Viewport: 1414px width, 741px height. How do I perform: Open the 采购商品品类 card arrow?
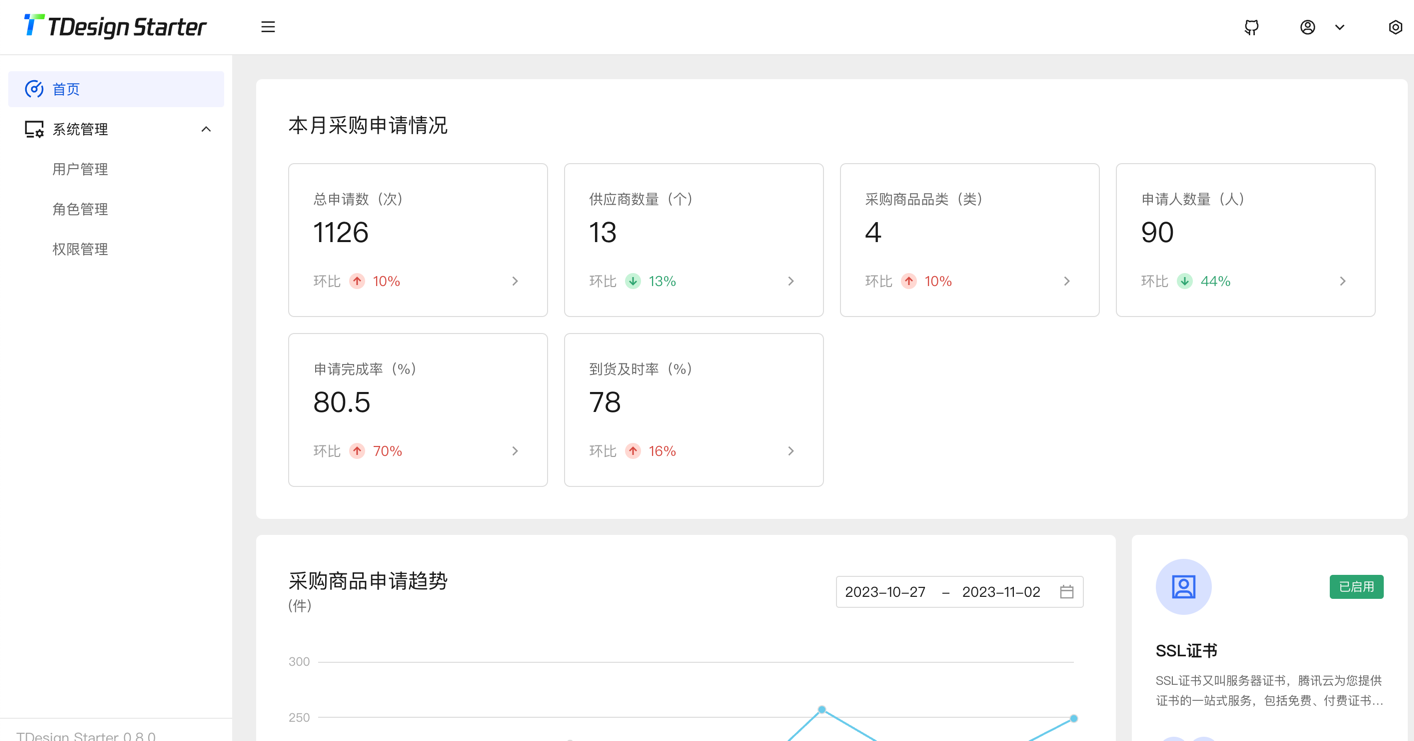[1067, 281]
